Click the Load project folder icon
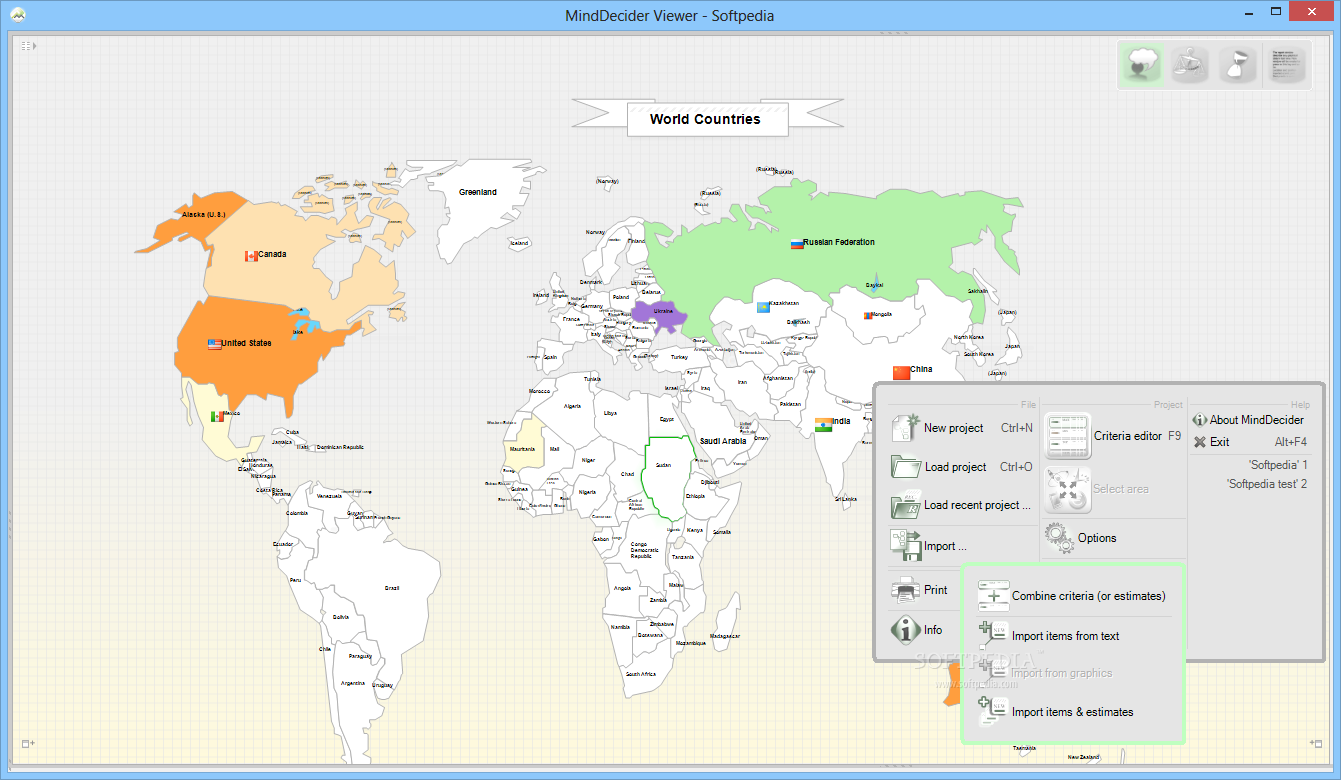The image size is (1341, 780). [908, 467]
